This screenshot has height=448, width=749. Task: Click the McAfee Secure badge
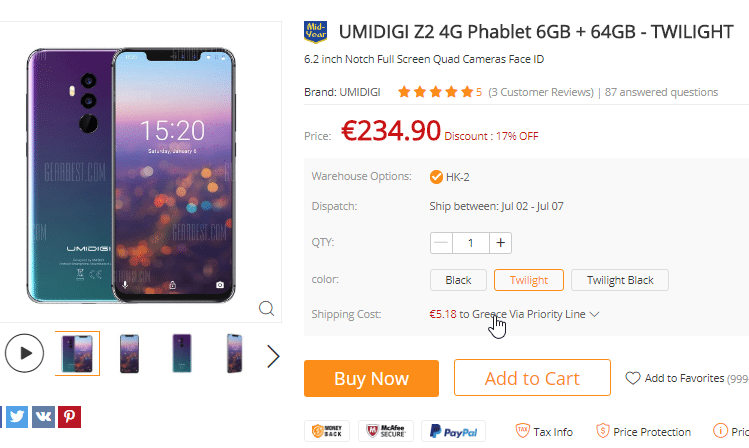386,431
